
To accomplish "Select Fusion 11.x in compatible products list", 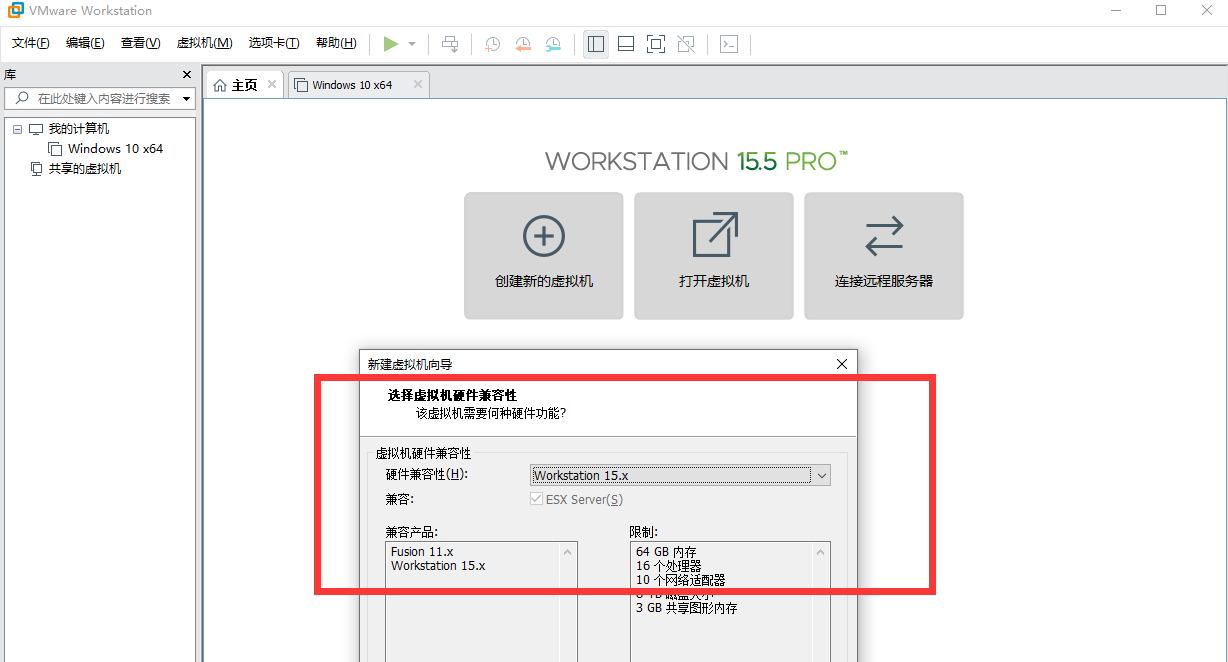I will pyautogui.click(x=422, y=551).
